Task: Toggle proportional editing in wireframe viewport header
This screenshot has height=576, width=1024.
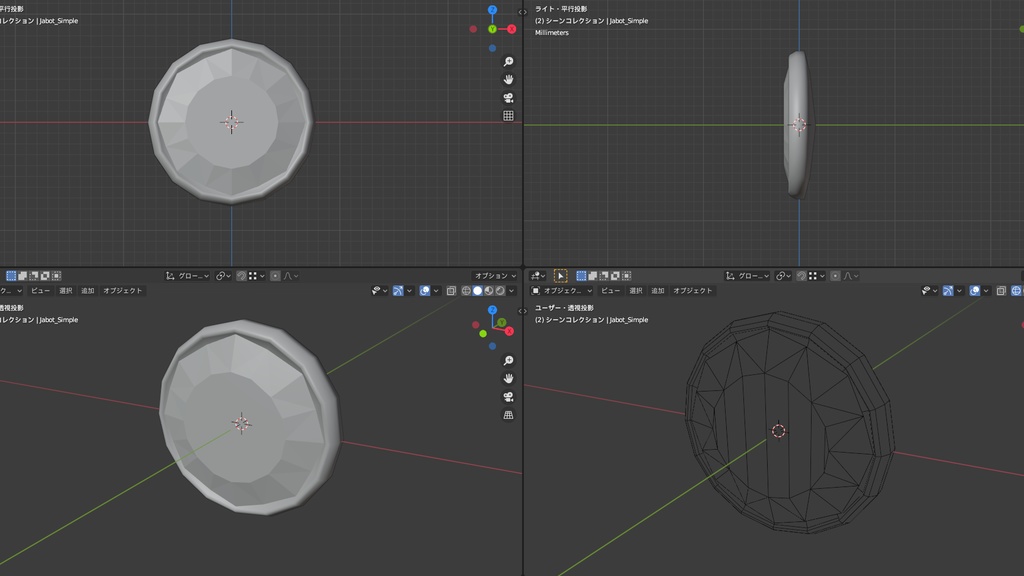Action: [x=835, y=276]
